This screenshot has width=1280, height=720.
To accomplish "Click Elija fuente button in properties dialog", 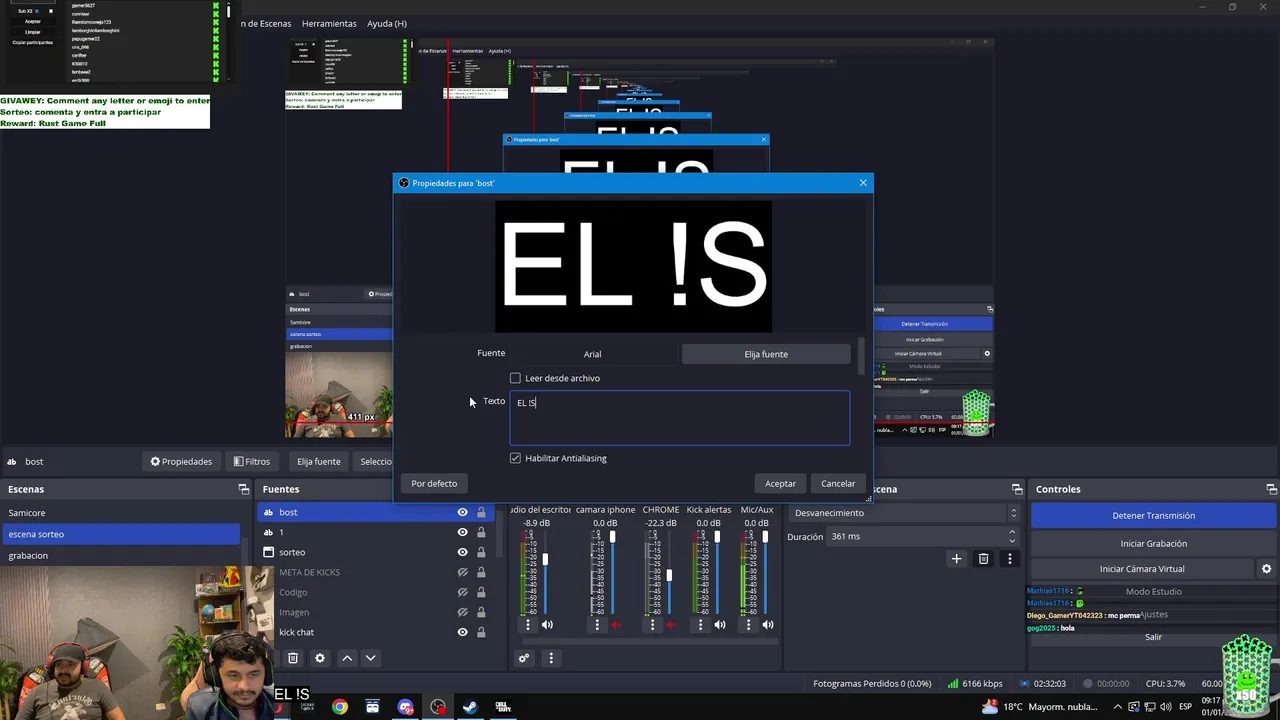I will click(x=766, y=354).
